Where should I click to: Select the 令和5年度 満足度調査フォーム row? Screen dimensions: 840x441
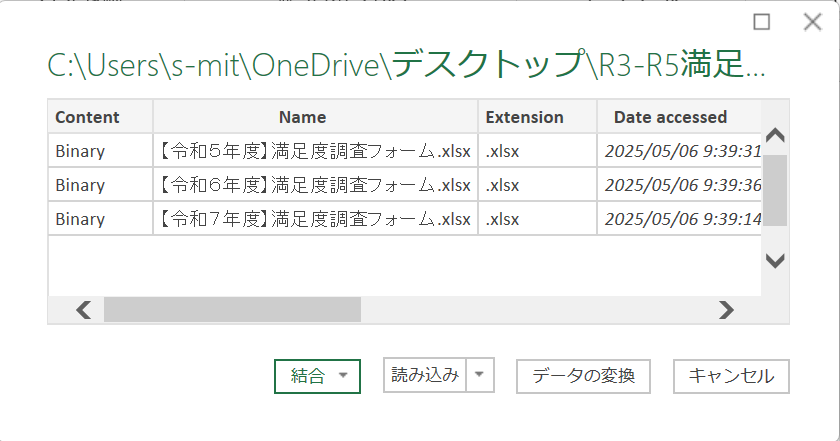314,152
